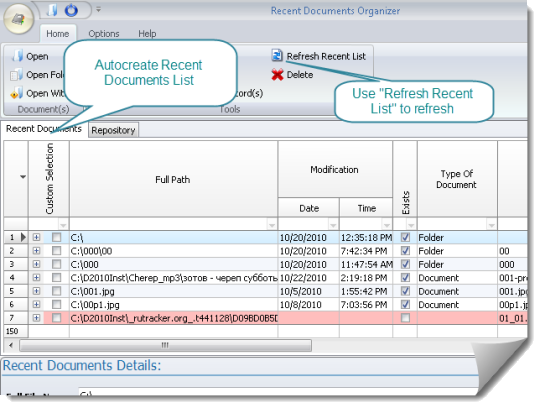
Task: Click the Open With icon
Action: click(17, 93)
